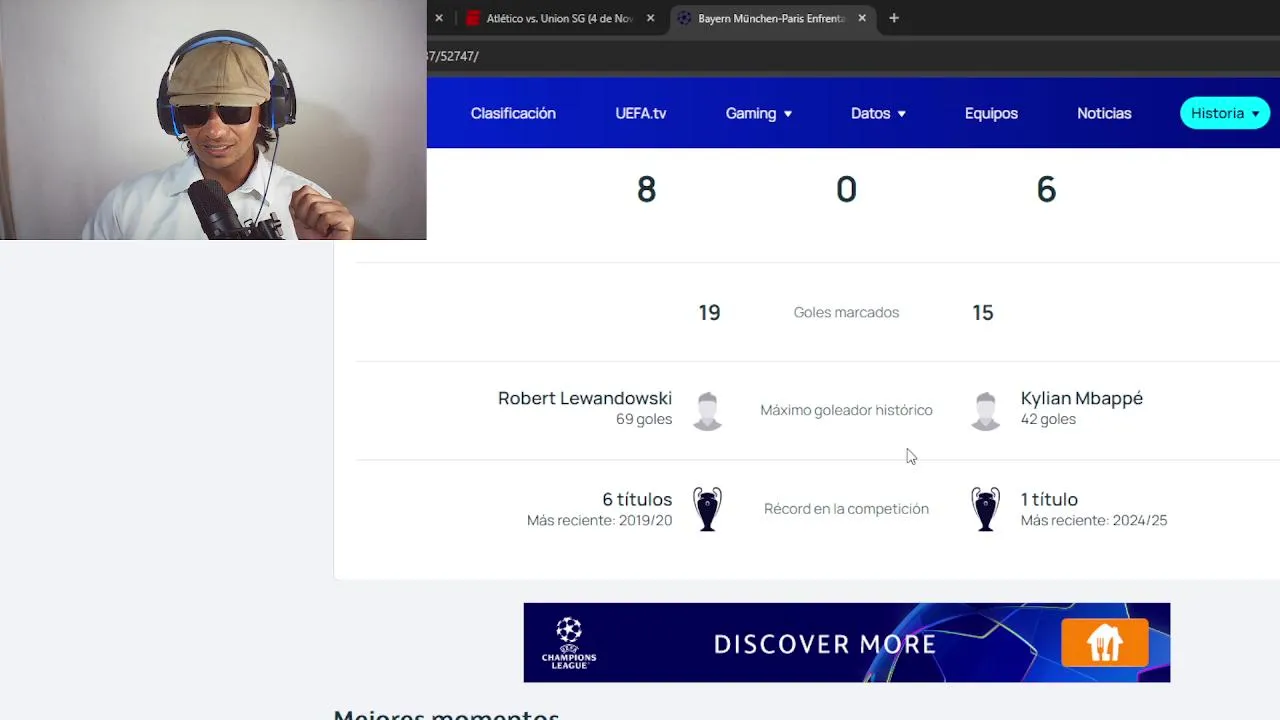Open the Clasificación nav item
Screen dimensions: 1280x720
click(x=513, y=113)
